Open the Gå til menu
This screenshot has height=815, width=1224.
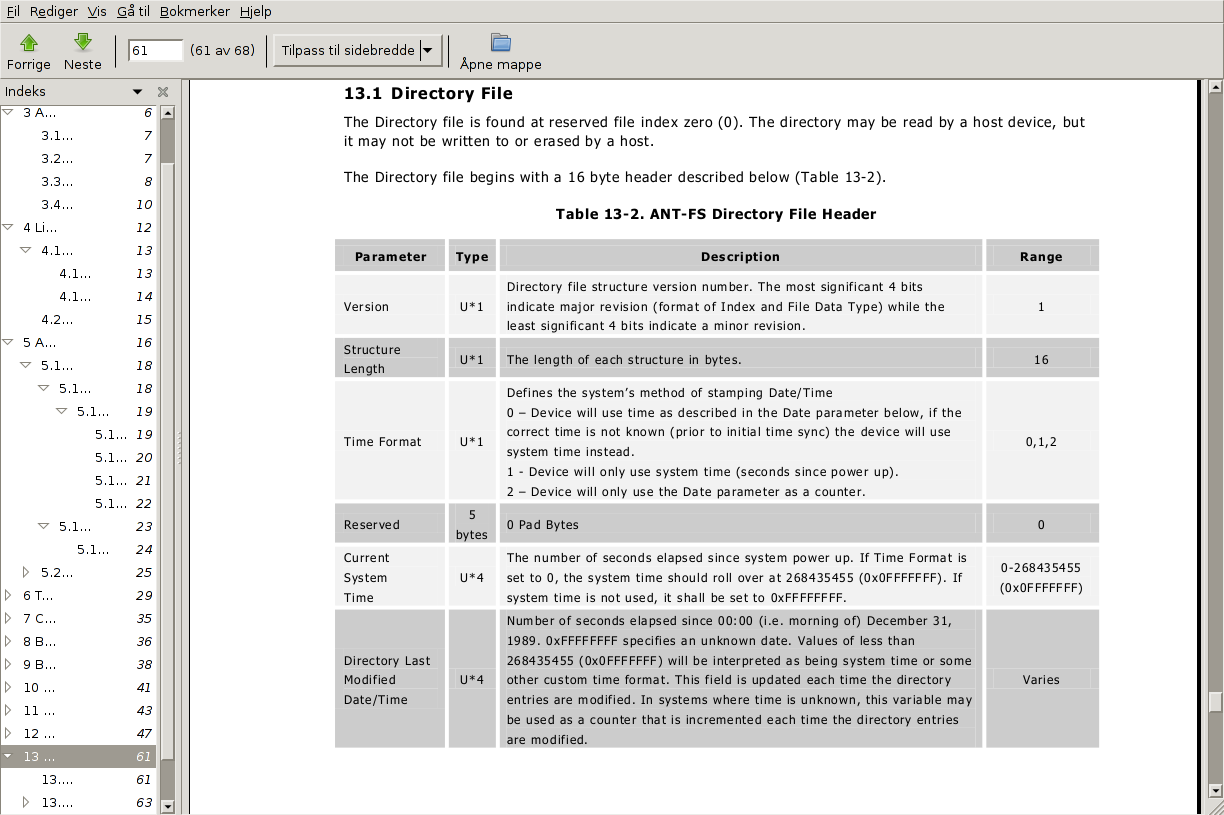[x=133, y=11]
